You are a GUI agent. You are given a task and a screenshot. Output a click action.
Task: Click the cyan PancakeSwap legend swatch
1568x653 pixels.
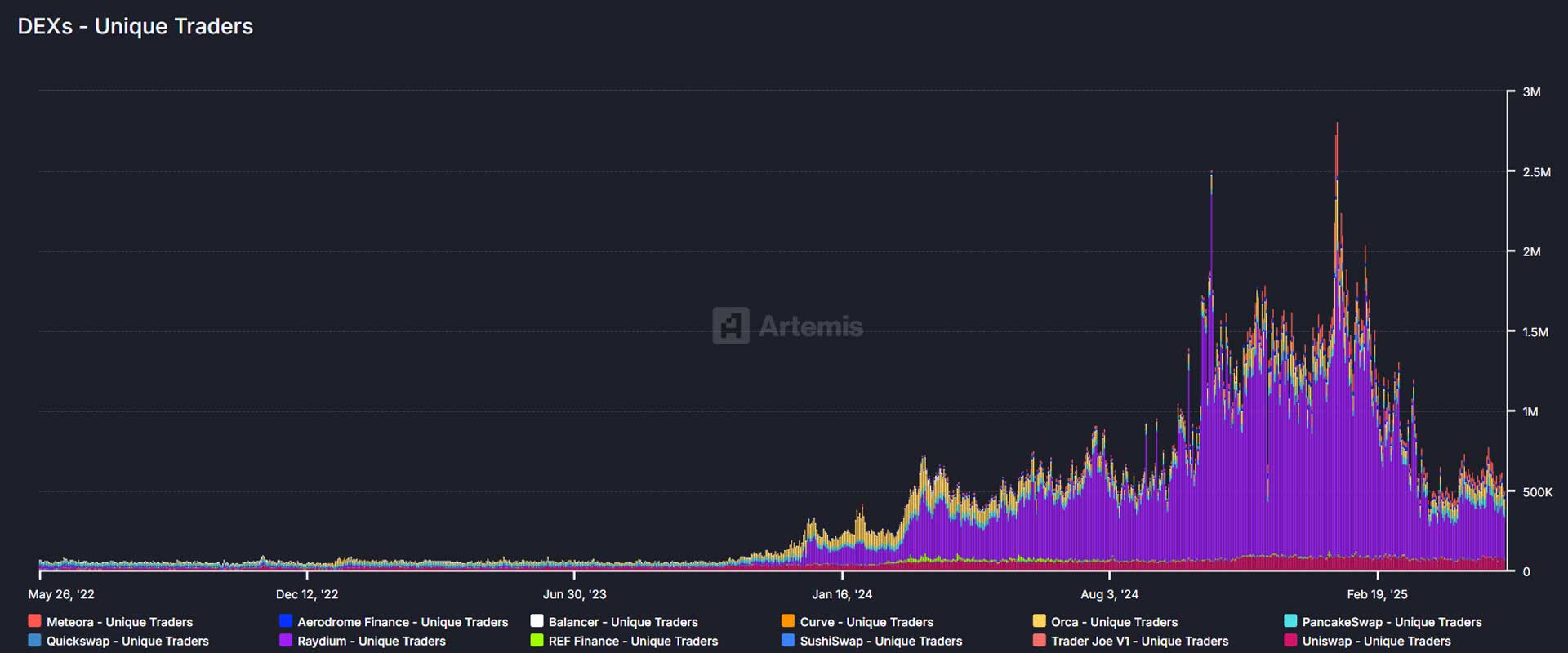tap(1290, 621)
